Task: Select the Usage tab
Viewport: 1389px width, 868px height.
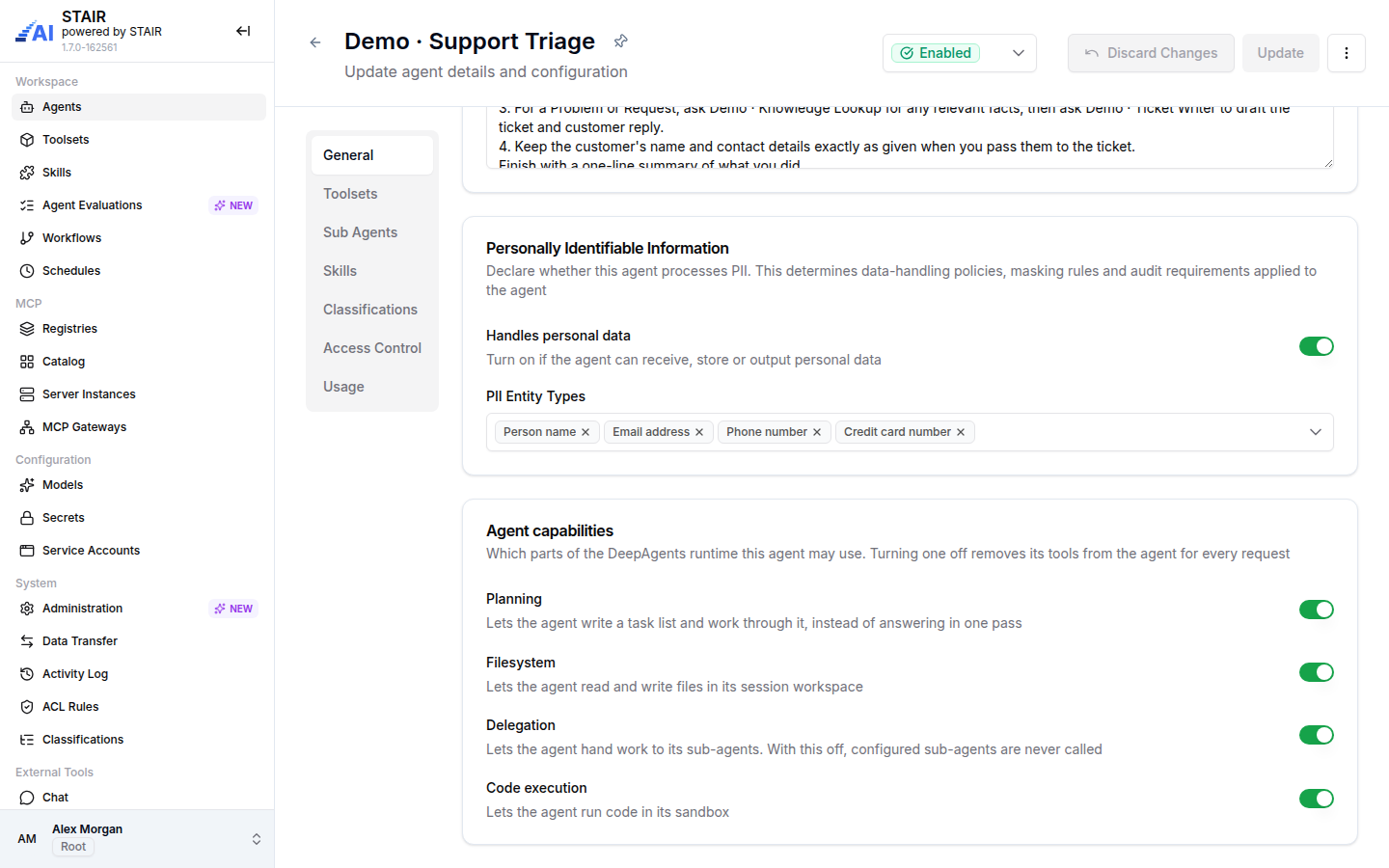Action: tap(372, 387)
